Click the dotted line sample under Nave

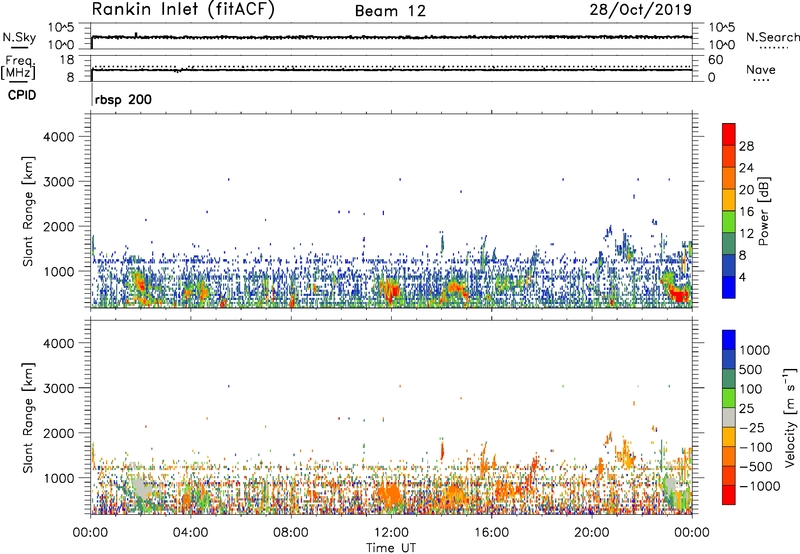[762, 80]
